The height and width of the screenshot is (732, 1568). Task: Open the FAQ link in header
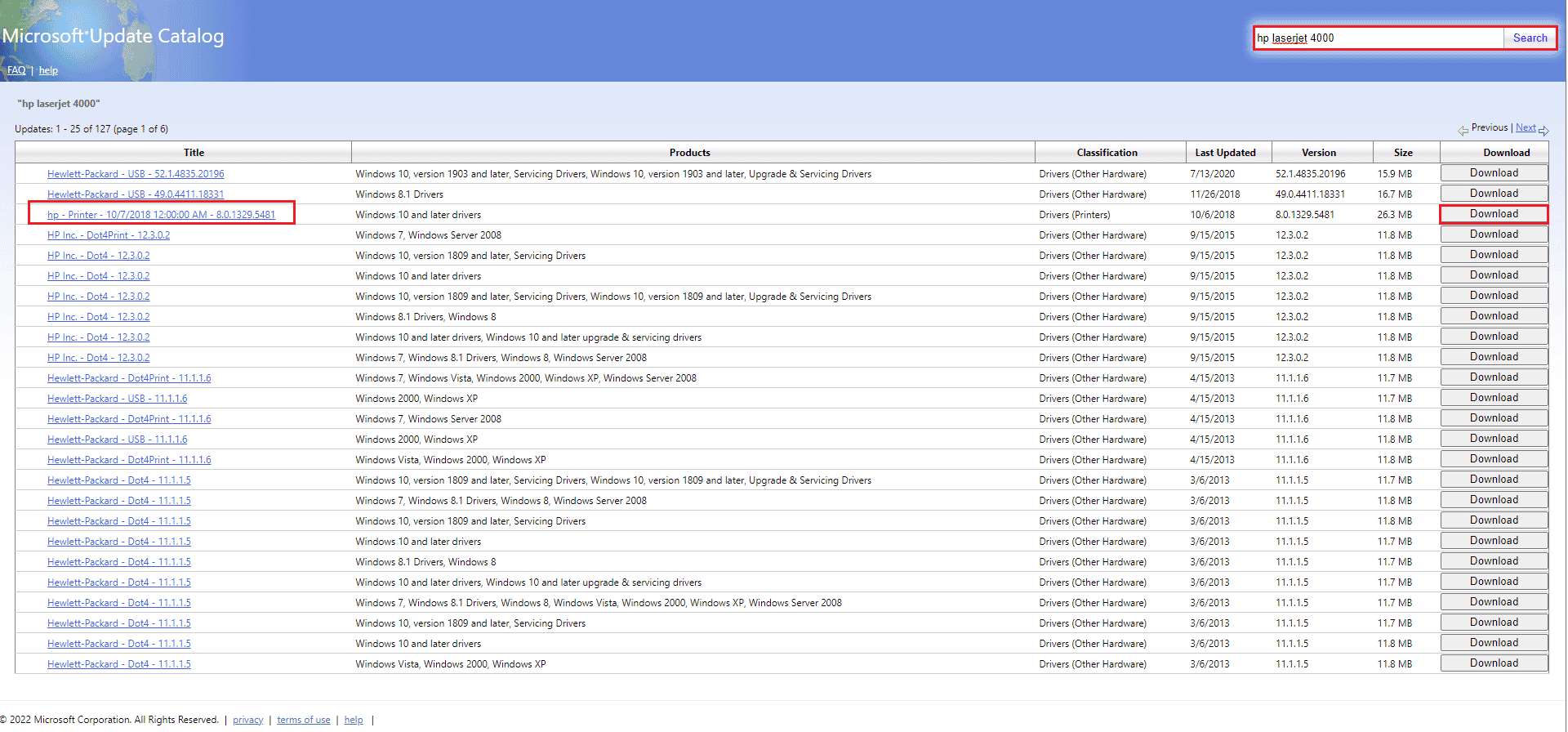pyautogui.click(x=16, y=70)
